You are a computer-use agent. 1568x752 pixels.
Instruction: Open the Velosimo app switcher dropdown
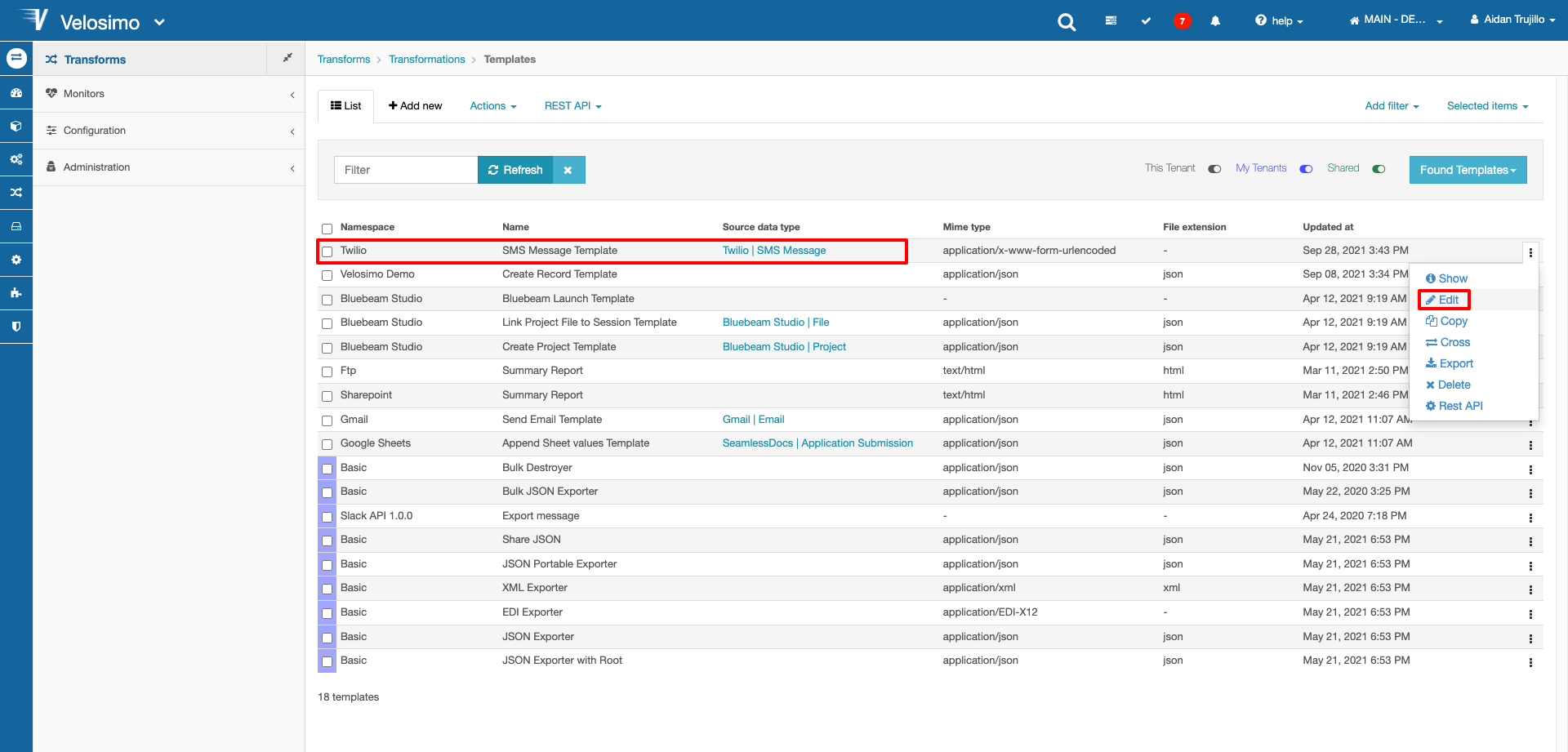[159, 22]
